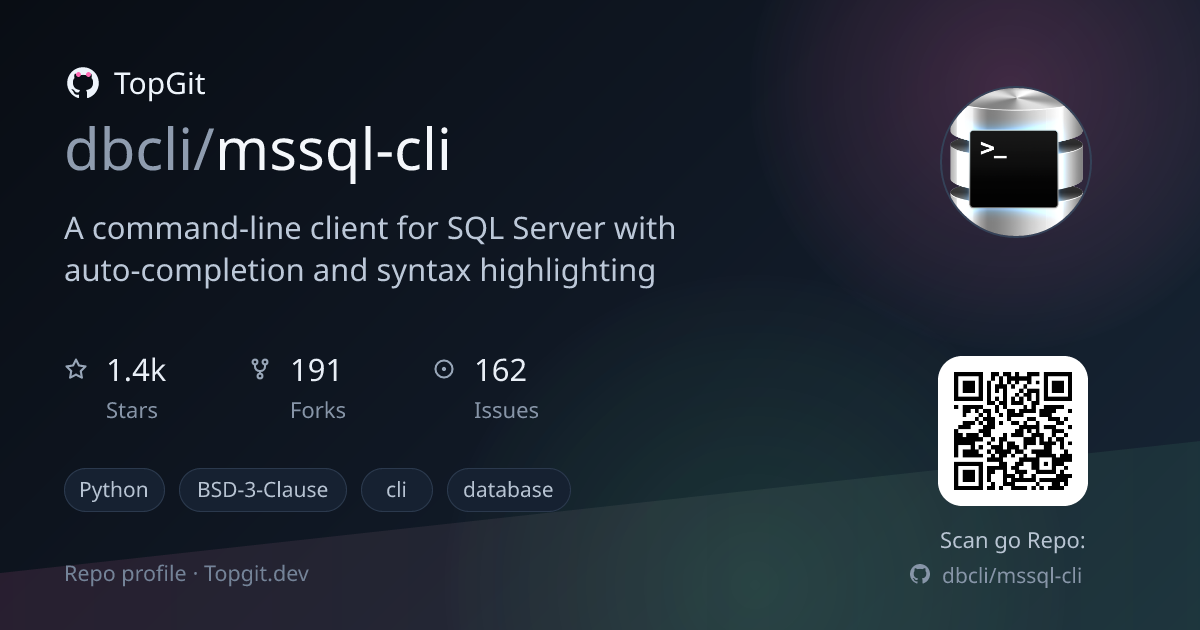Select the cli topic tag
Viewport: 1200px width, 630px height.
397,490
